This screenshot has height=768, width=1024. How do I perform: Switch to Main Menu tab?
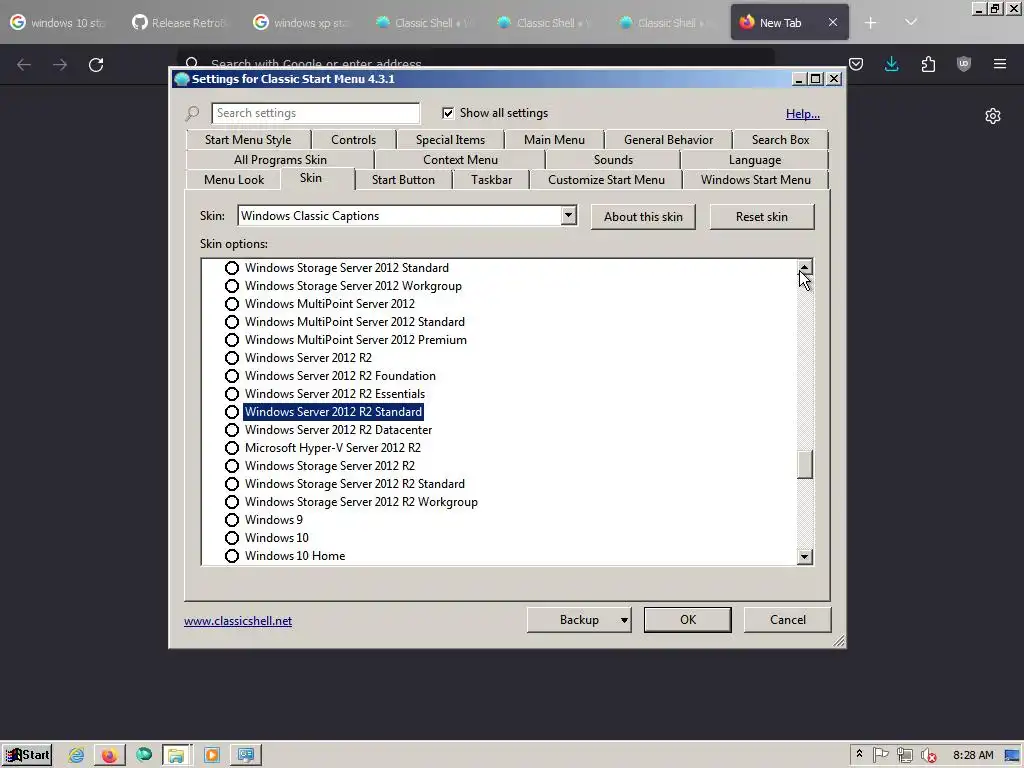click(x=554, y=140)
